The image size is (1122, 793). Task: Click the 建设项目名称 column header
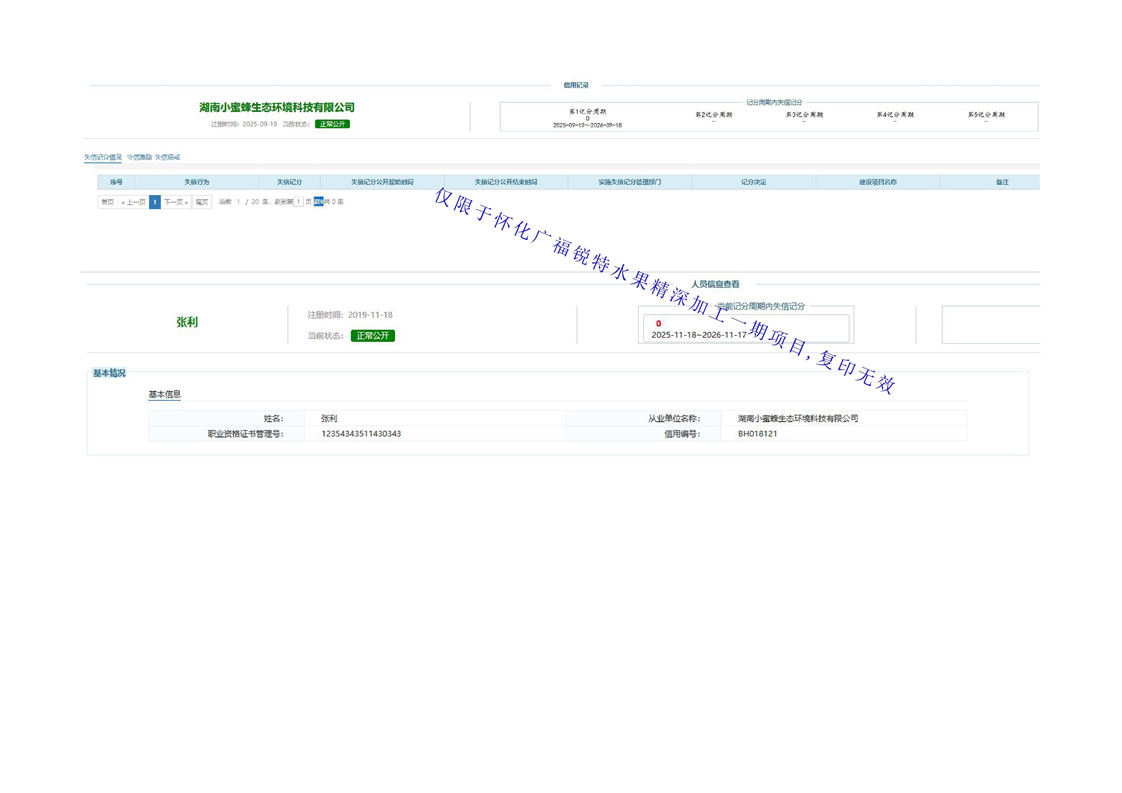point(878,183)
